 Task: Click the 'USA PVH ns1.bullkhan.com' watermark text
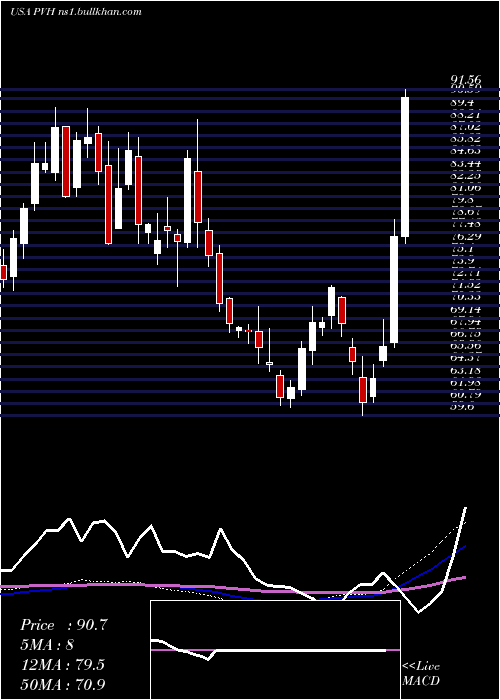coord(76,12)
